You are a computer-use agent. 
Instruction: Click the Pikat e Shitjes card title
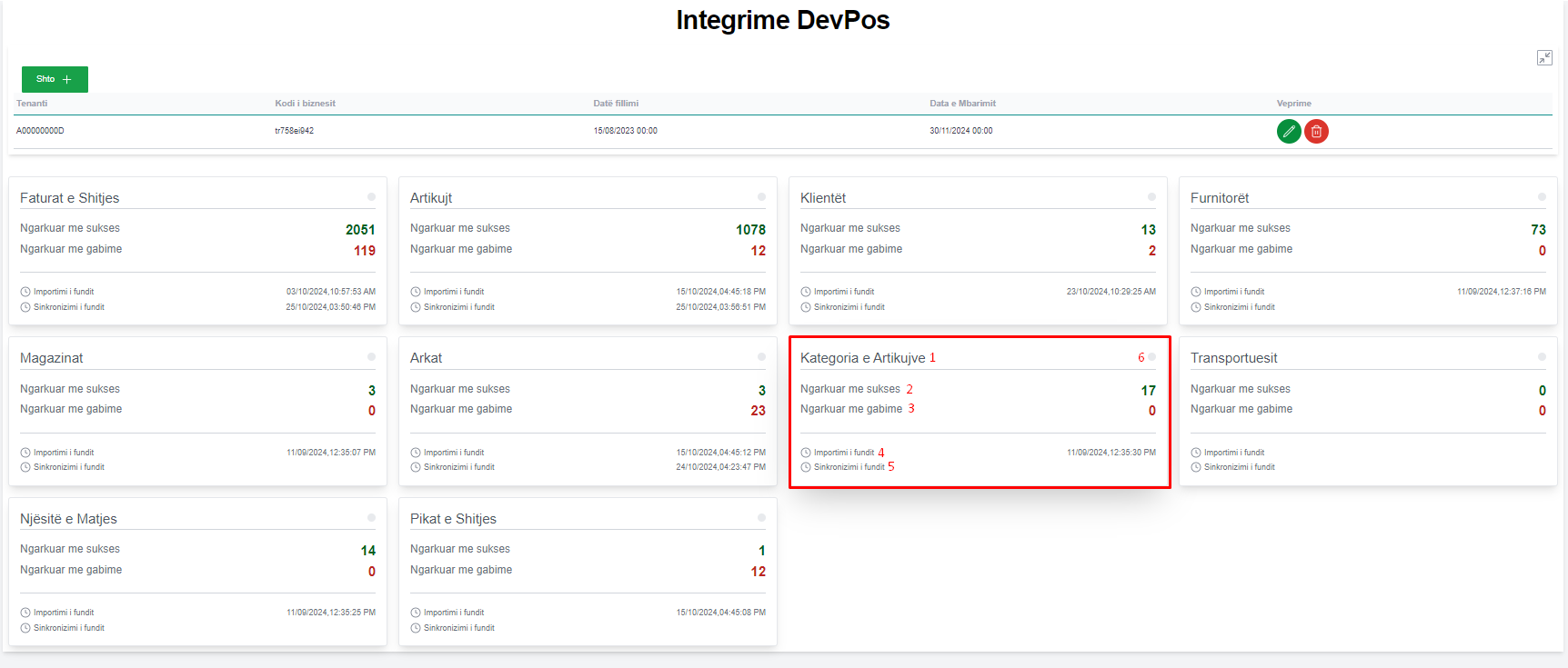tap(453, 519)
